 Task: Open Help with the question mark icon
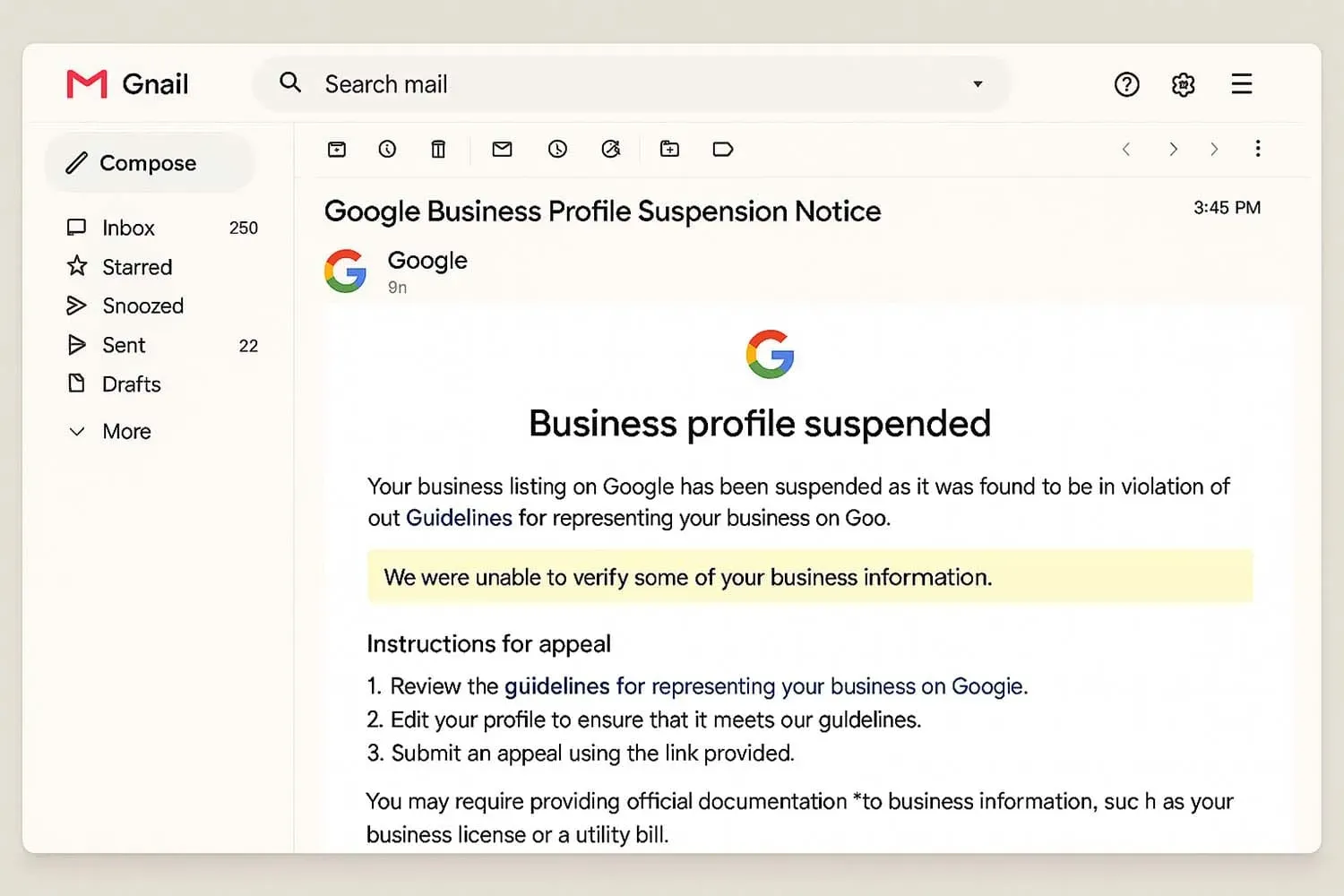1126,83
